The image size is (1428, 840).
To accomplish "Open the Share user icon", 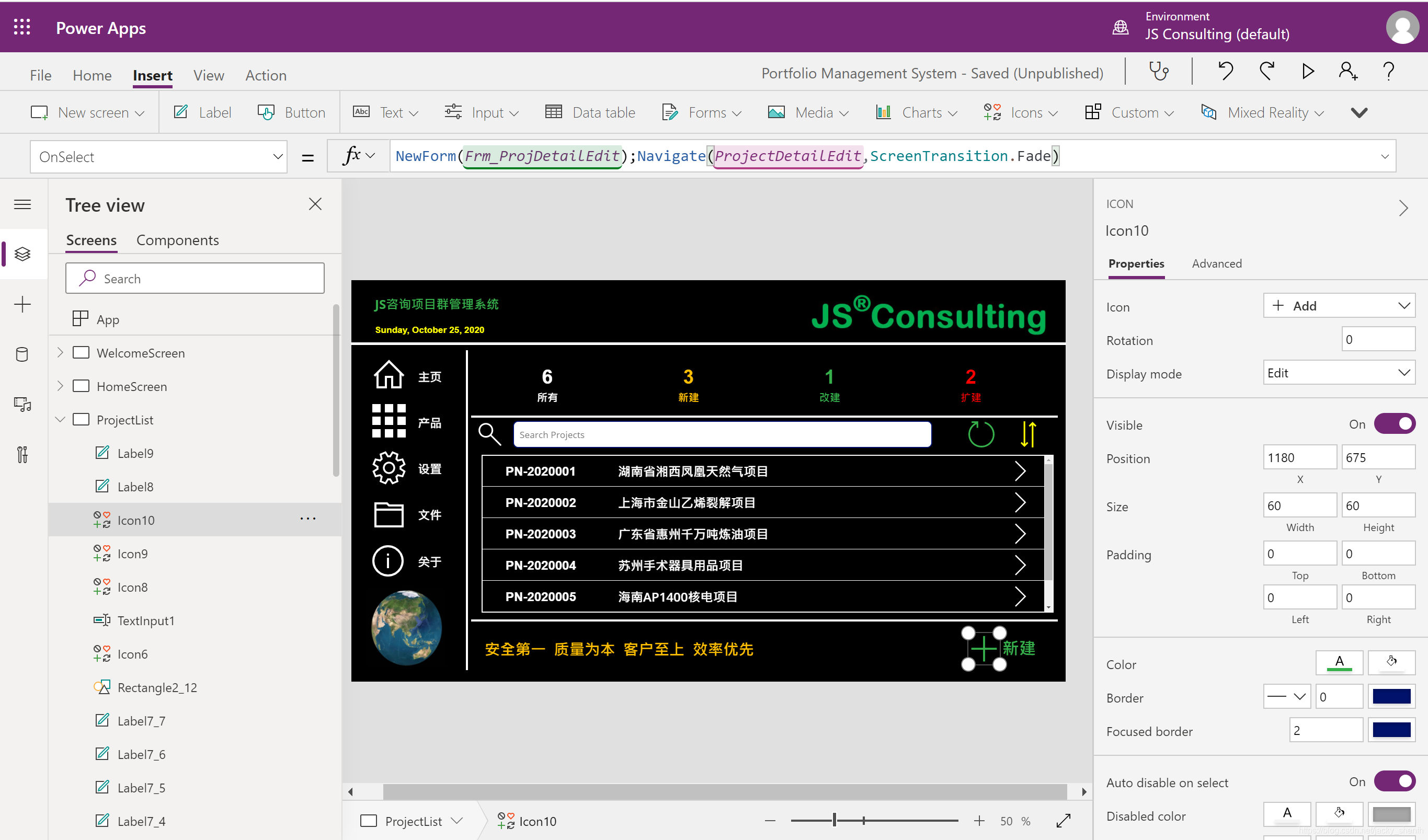I will (x=1348, y=72).
